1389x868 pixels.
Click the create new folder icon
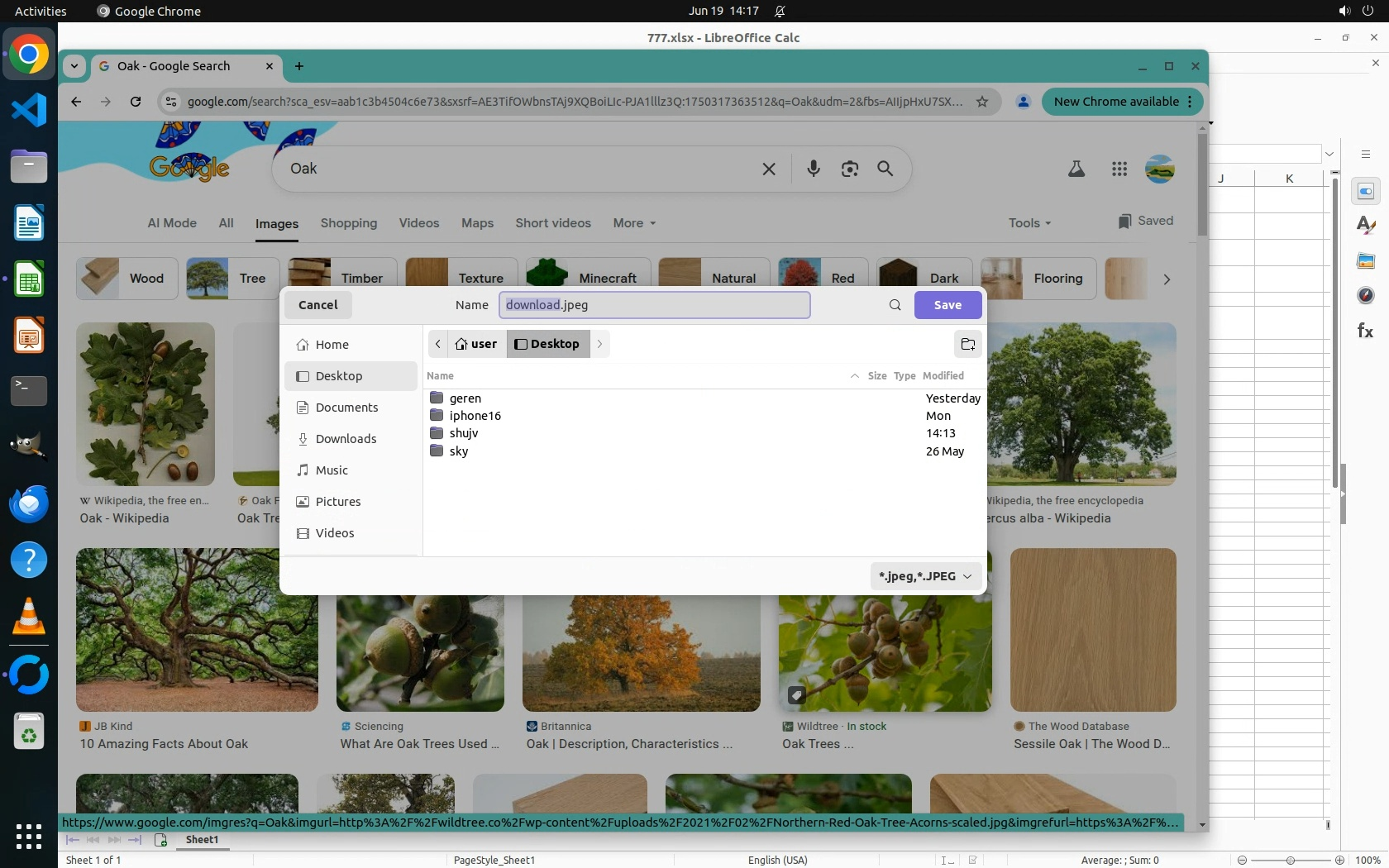click(967, 344)
